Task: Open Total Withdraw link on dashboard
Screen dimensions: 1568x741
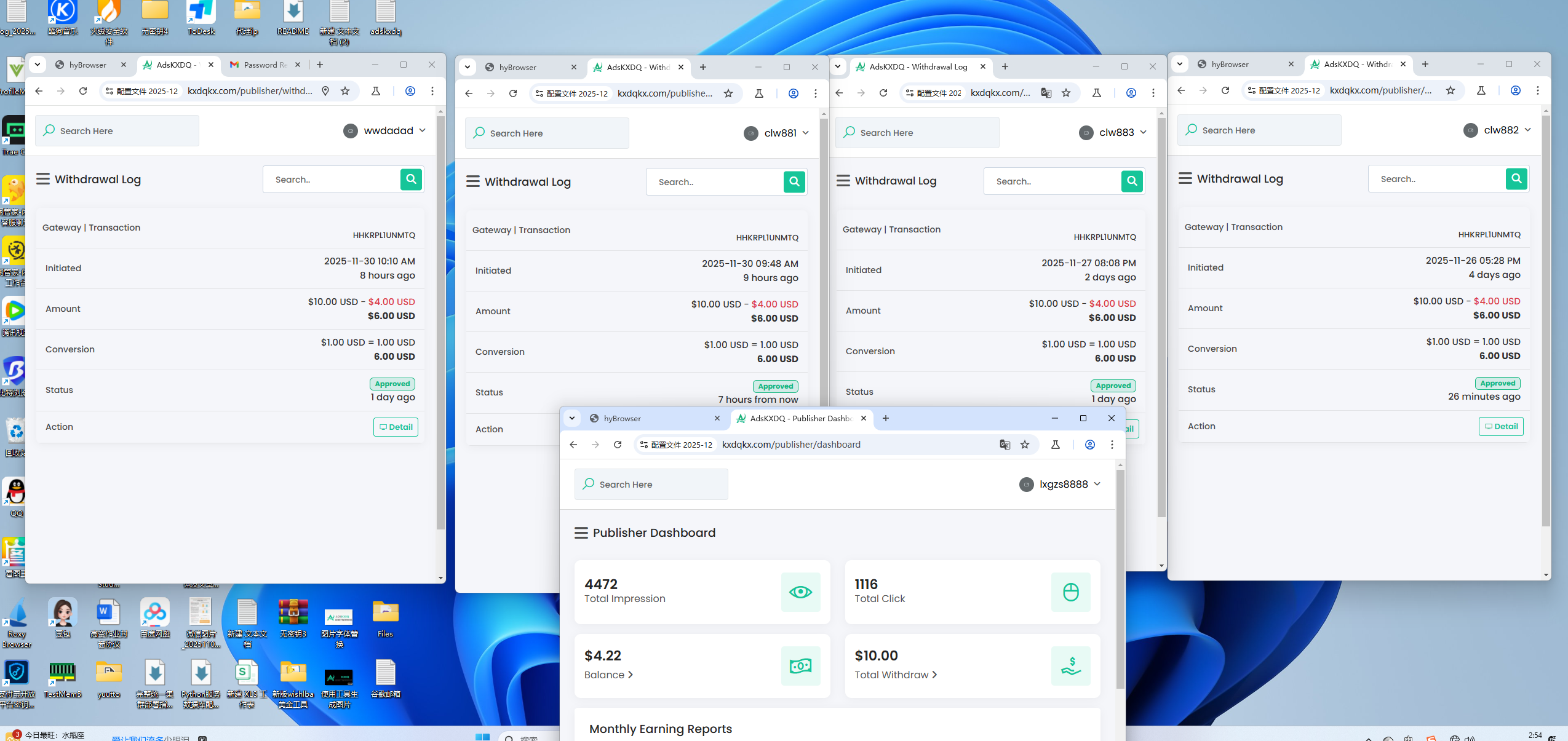Action: click(896, 675)
